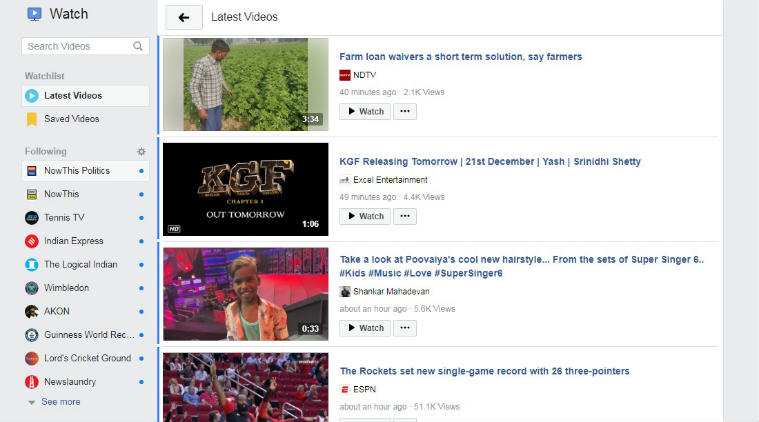Viewport: 759px width, 422px height.
Task: Click the blue dot next to Wimbledon
Action: pyautogui.click(x=141, y=288)
